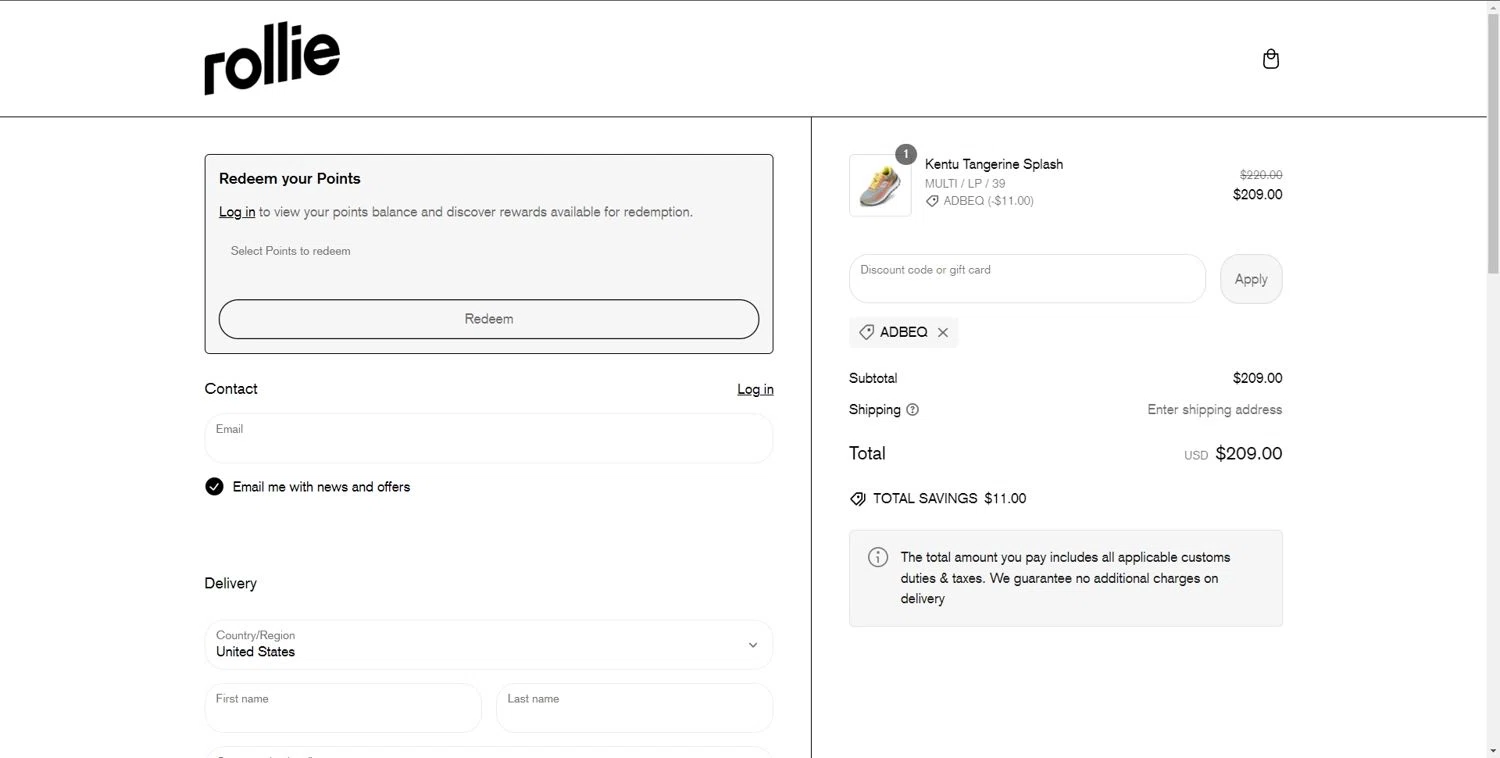The image size is (1500, 758).
Task: Open the Country/Region dropdown
Action: [x=489, y=644]
